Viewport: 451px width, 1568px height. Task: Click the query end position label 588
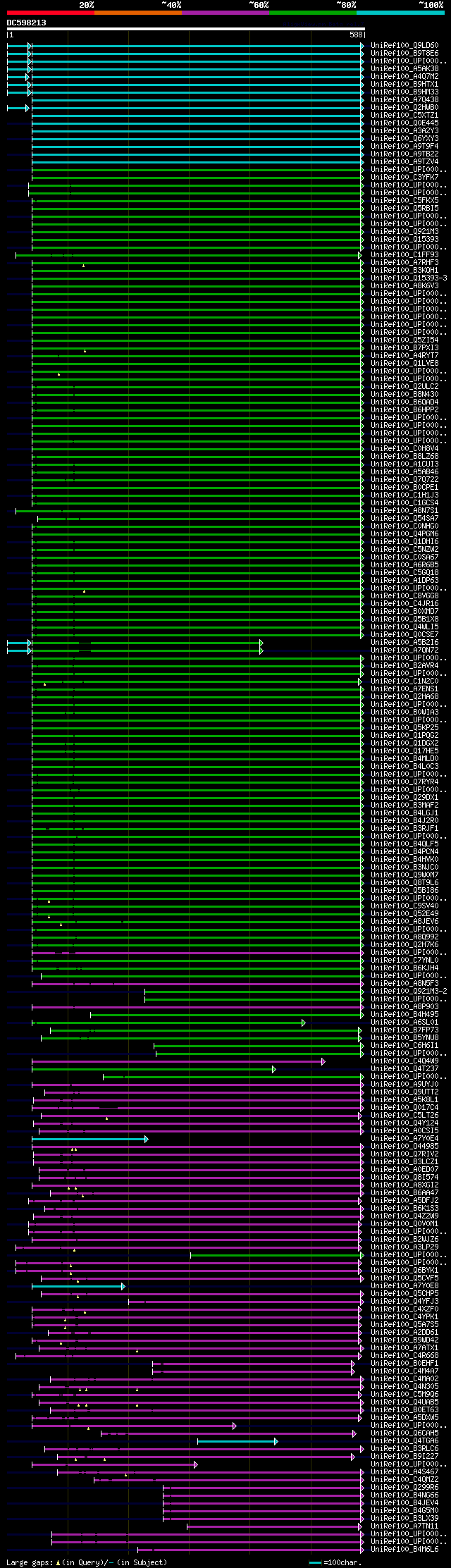[x=356, y=35]
